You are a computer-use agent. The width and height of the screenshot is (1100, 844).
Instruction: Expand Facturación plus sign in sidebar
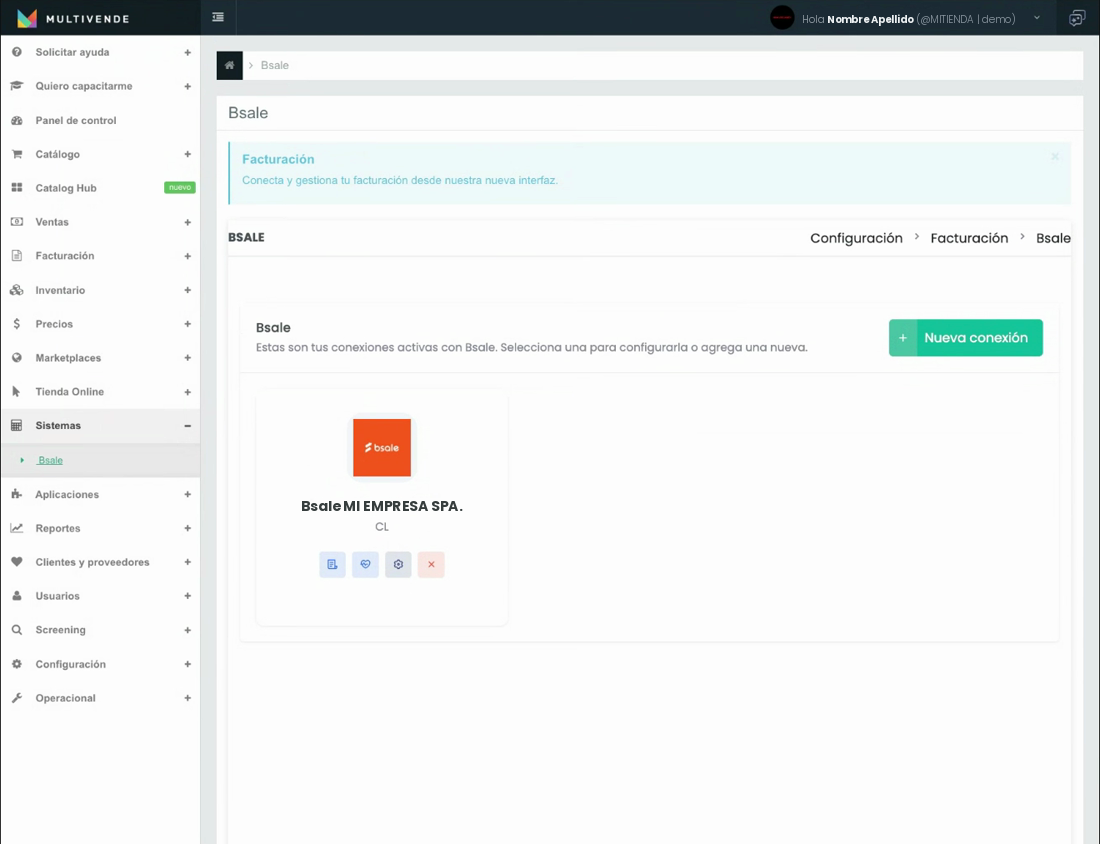(187, 256)
